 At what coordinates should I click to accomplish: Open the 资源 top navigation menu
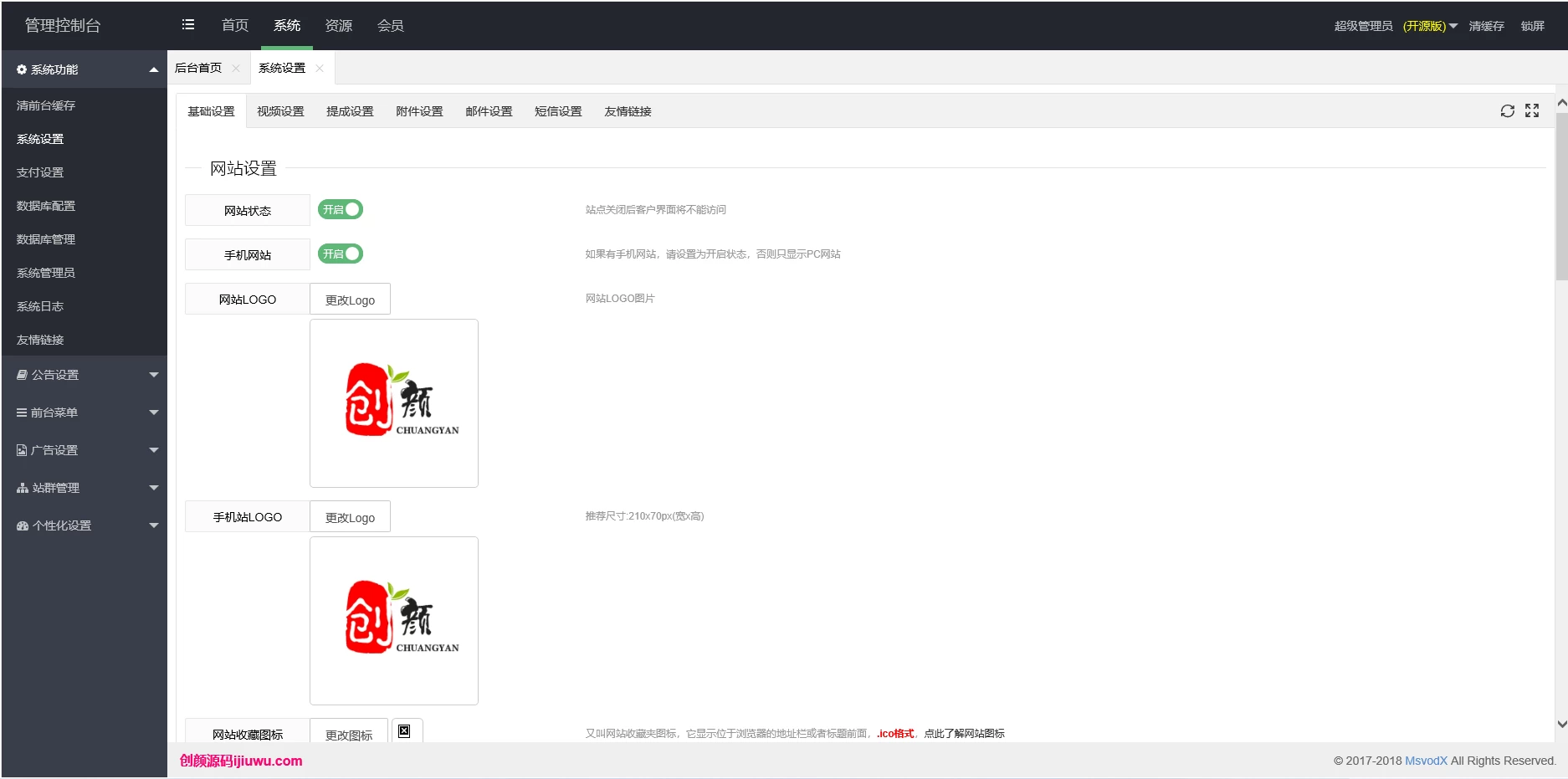click(339, 26)
